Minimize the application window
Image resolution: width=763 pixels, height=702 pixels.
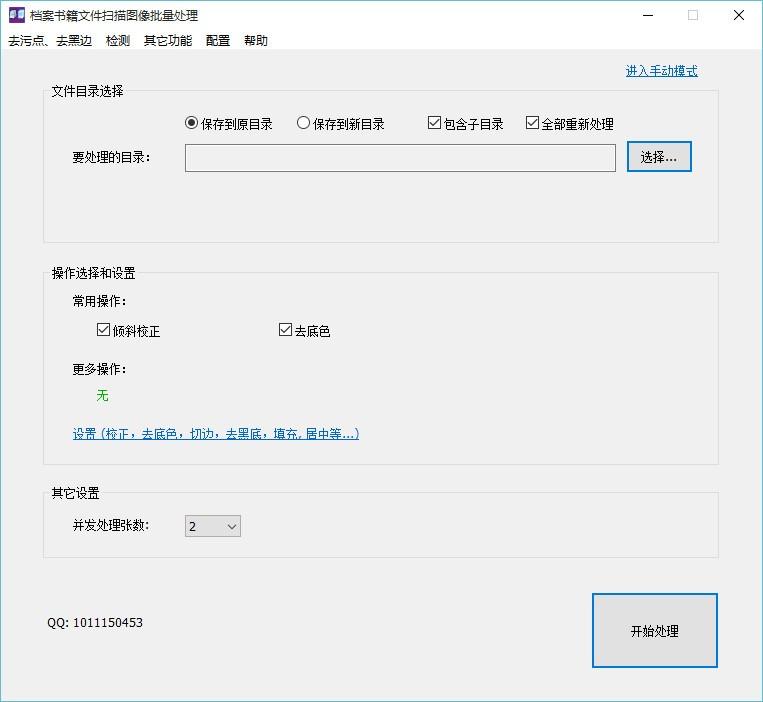pos(647,15)
